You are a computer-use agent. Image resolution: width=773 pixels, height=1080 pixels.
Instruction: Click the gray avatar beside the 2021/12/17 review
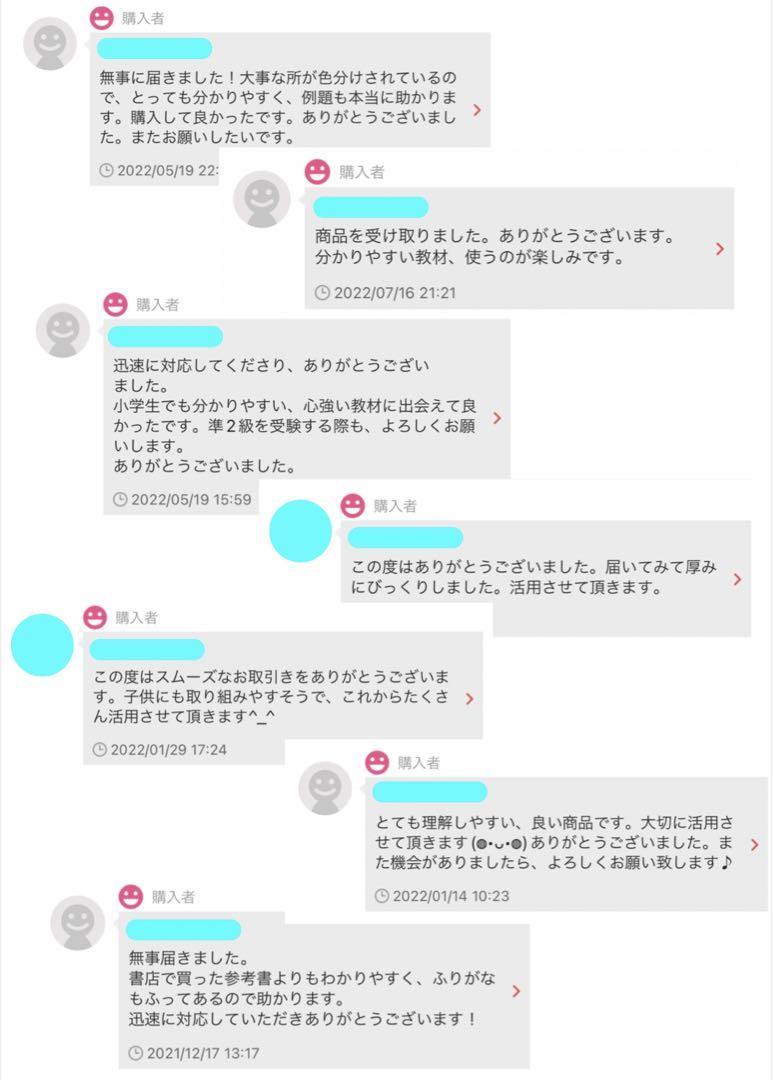pos(78,923)
